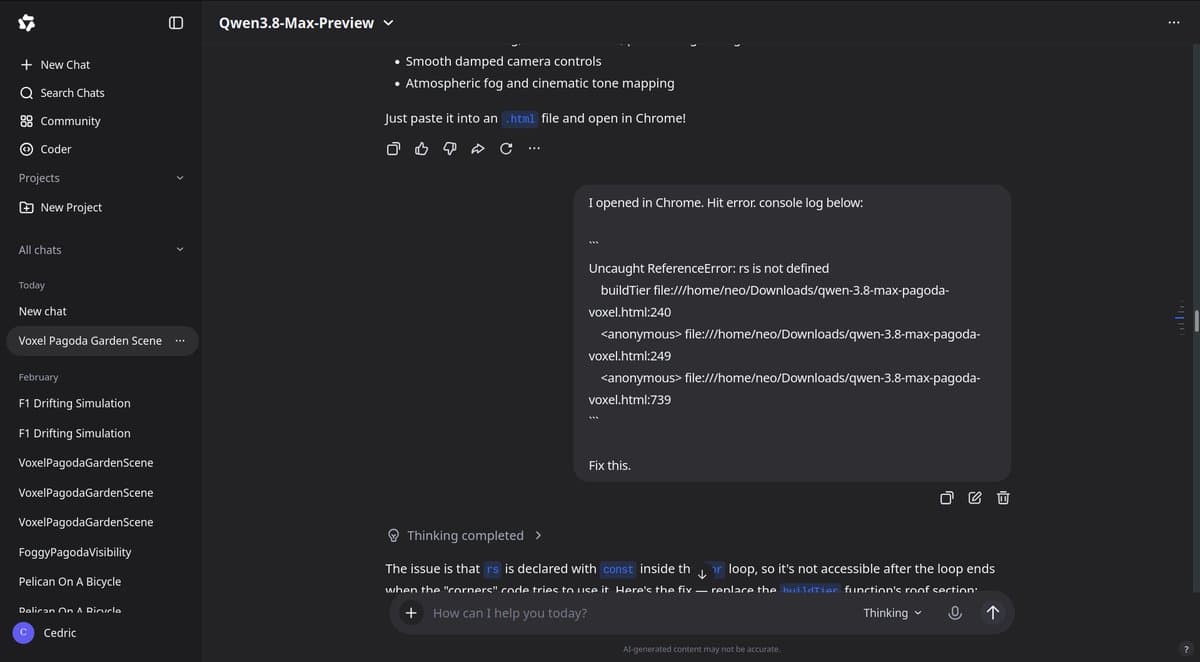The width and height of the screenshot is (1200, 662).
Task: Click the Cedric avatar icon
Action: (x=22, y=633)
